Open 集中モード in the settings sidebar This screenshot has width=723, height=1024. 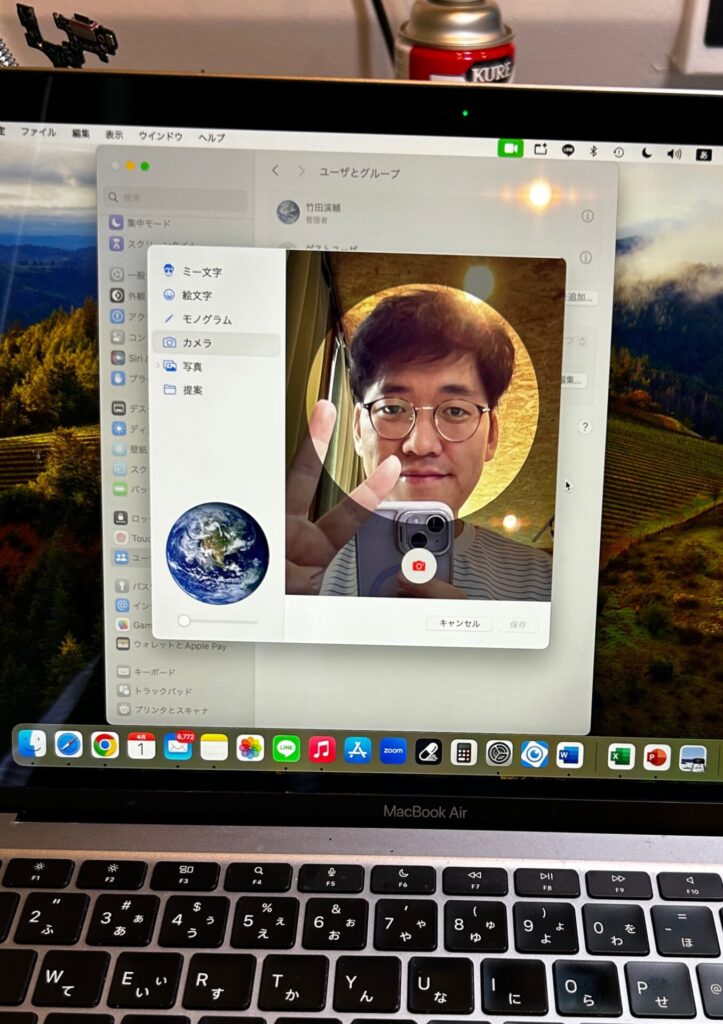point(140,223)
